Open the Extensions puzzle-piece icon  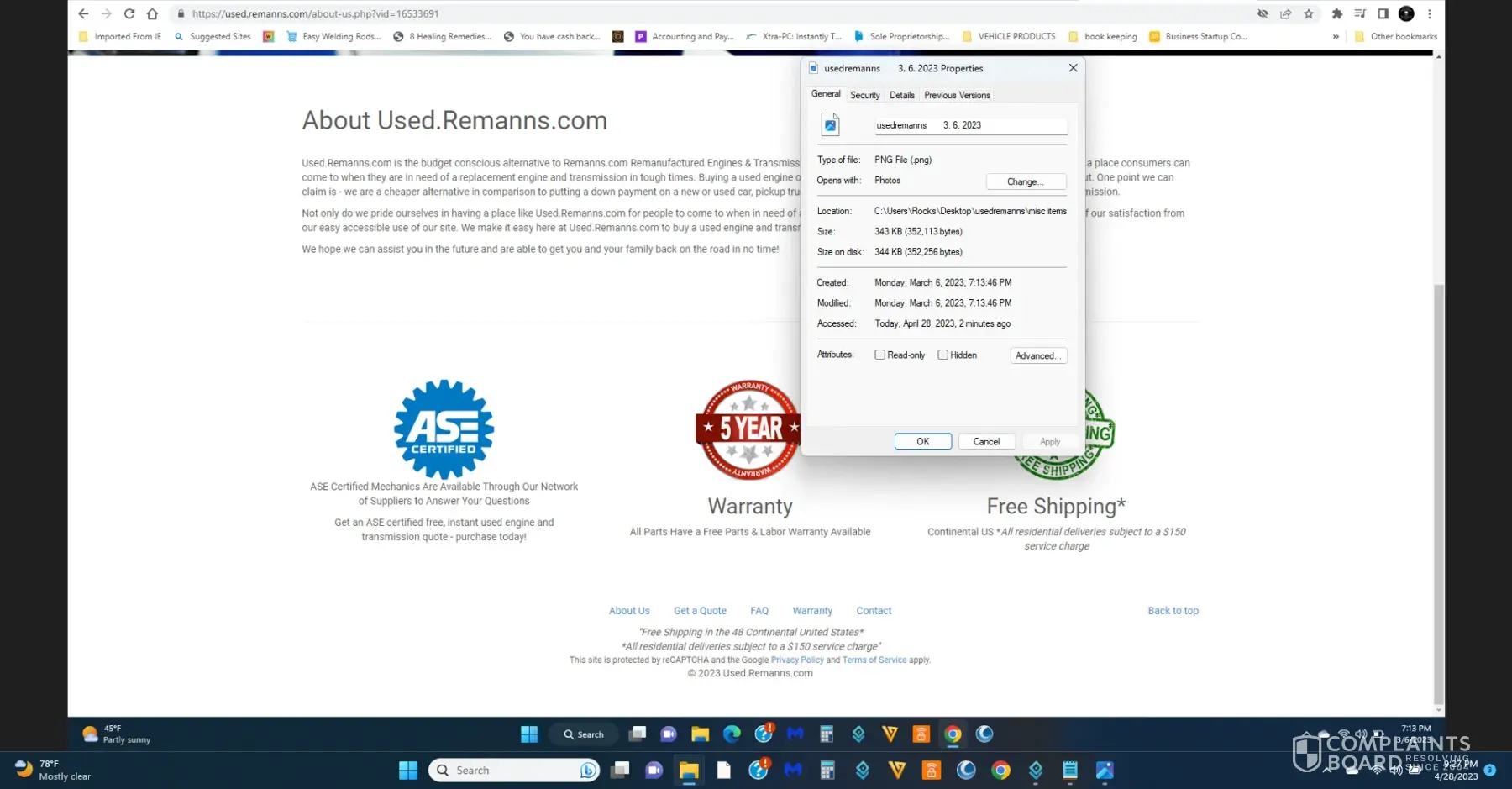pyautogui.click(x=1337, y=13)
